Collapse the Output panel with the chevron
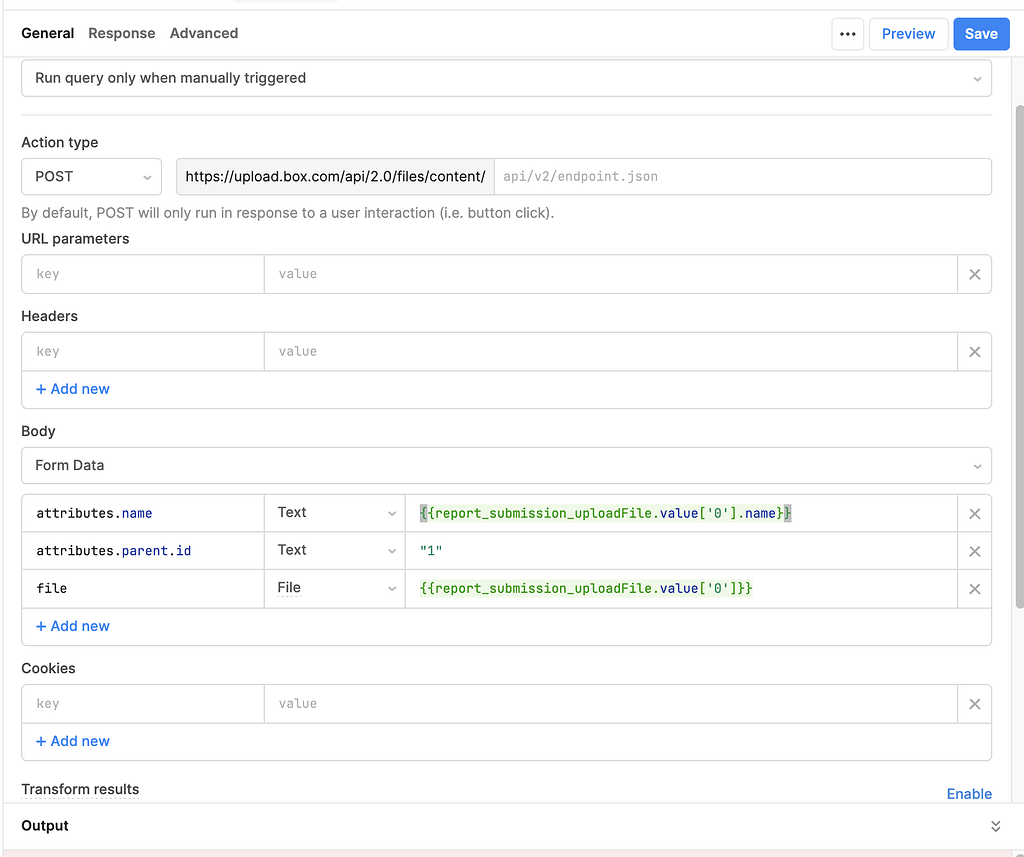1024x857 pixels. pos(995,825)
